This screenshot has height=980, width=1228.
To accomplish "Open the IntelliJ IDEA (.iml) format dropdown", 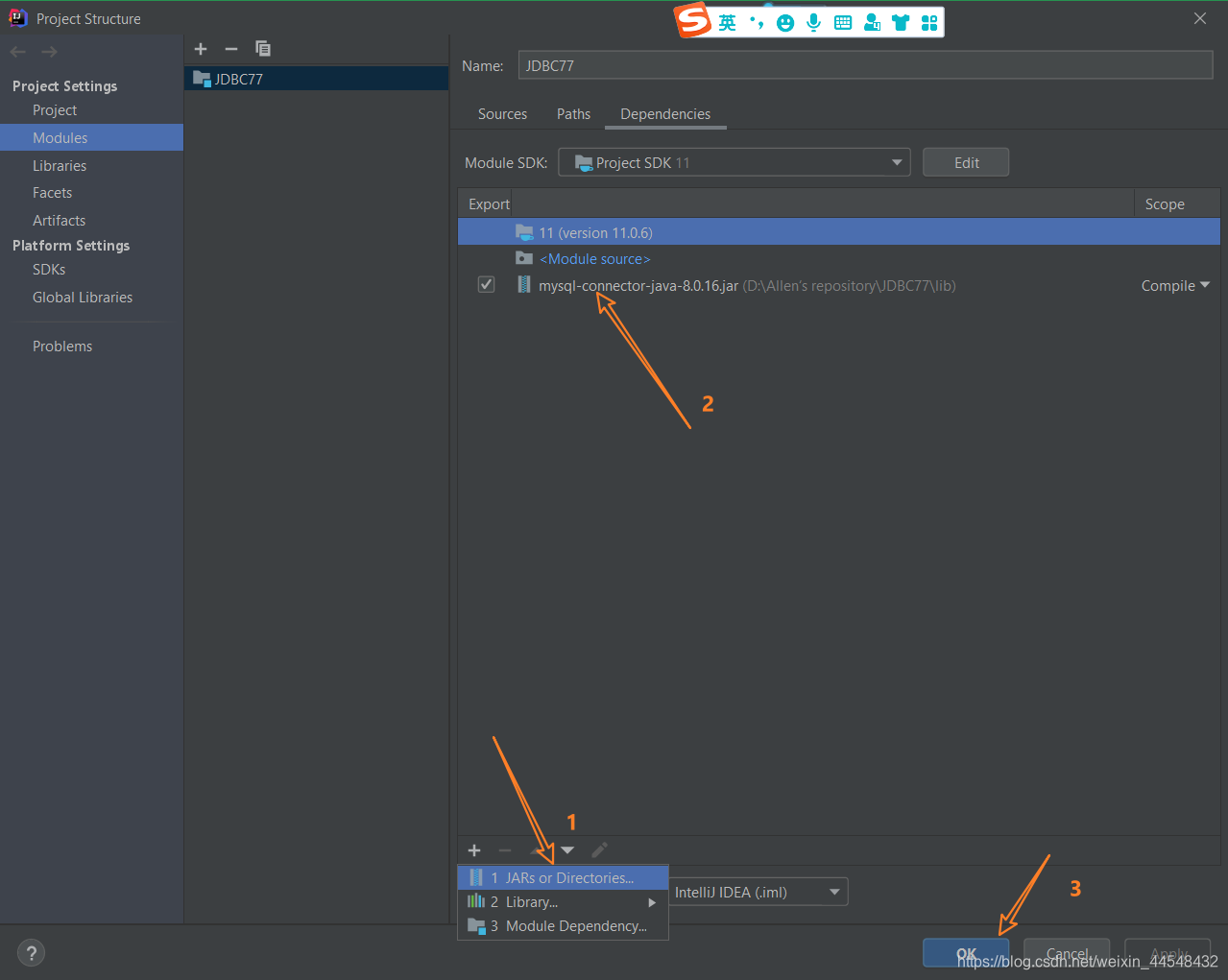I will 758,892.
